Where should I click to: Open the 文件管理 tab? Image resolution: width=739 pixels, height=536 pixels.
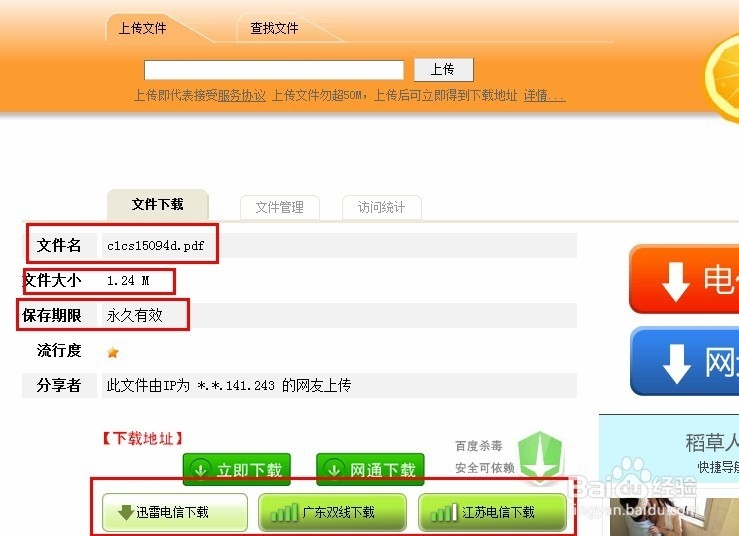coord(280,207)
